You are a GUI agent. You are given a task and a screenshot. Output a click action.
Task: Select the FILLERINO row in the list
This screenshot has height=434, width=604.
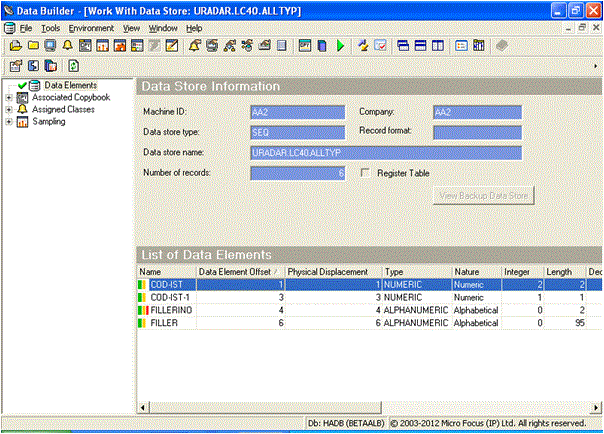171,310
